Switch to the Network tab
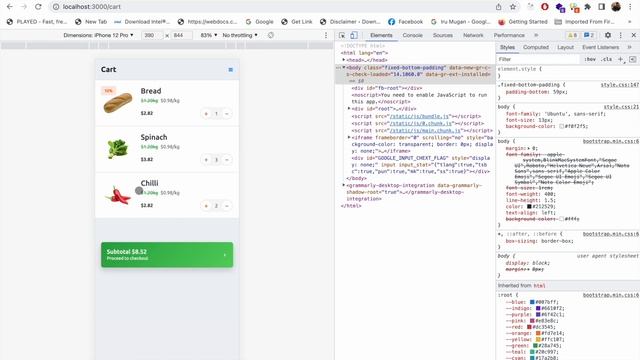 (x=473, y=36)
